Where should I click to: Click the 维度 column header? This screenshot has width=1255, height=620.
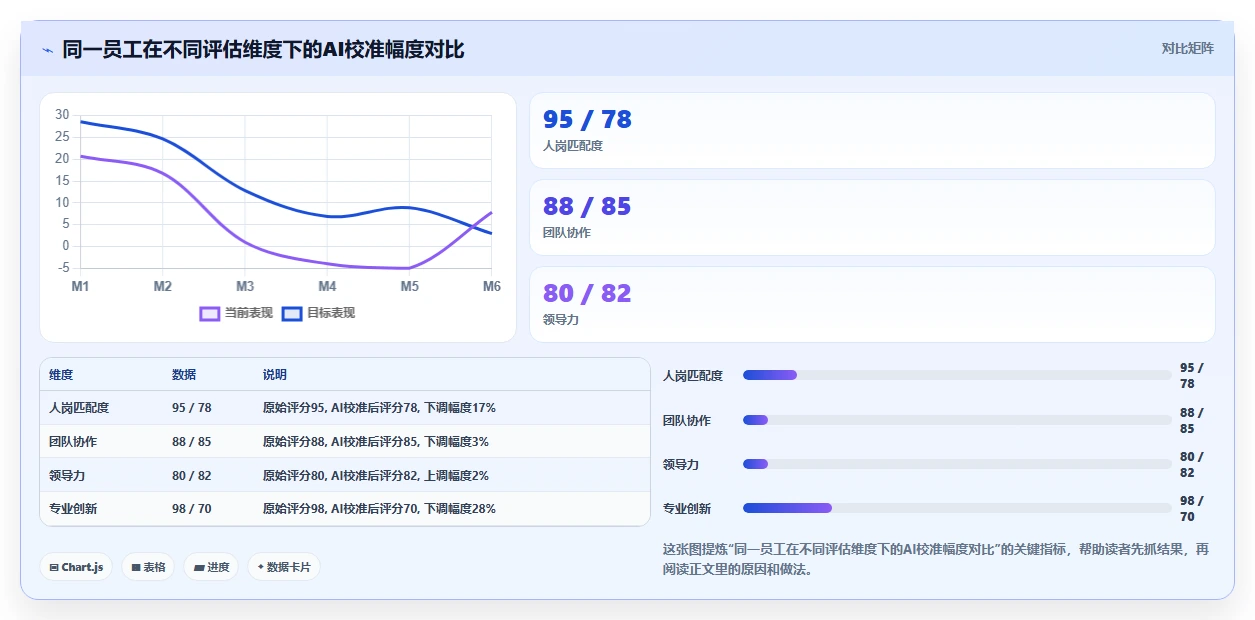[61, 375]
